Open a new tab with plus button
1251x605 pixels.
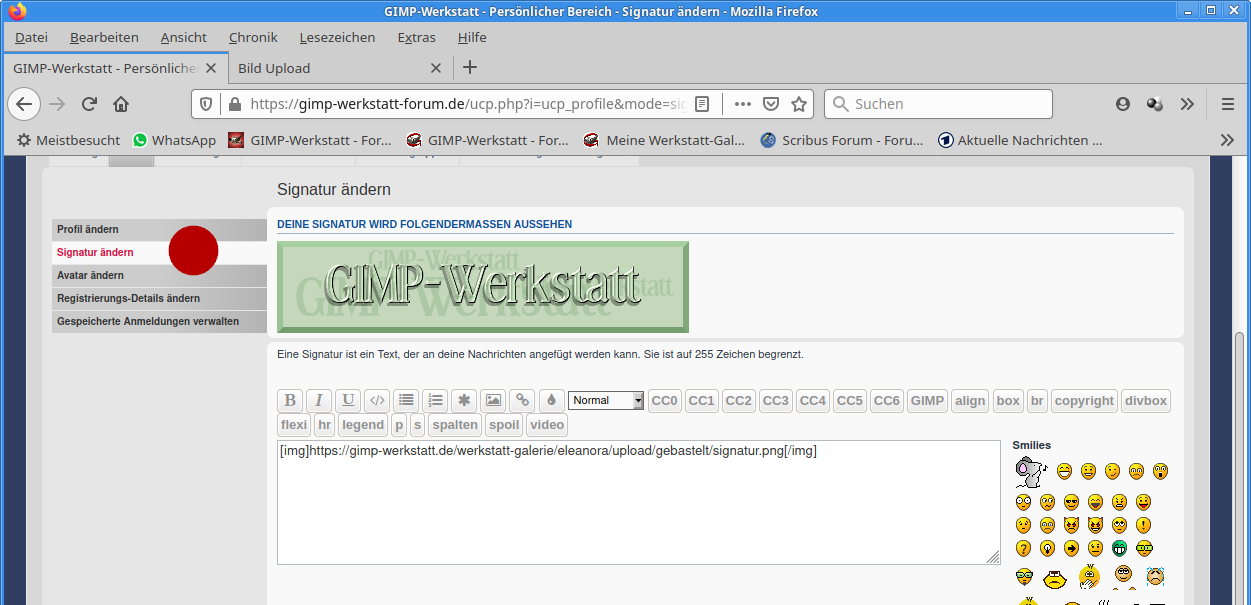[x=470, y=68]
